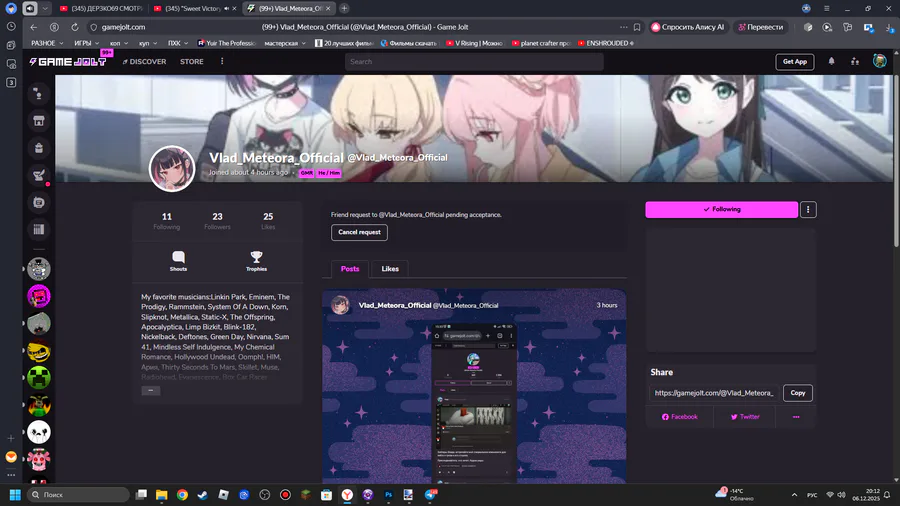Switch to the Sweet Victory YouTube tab

tap(195, 9)
